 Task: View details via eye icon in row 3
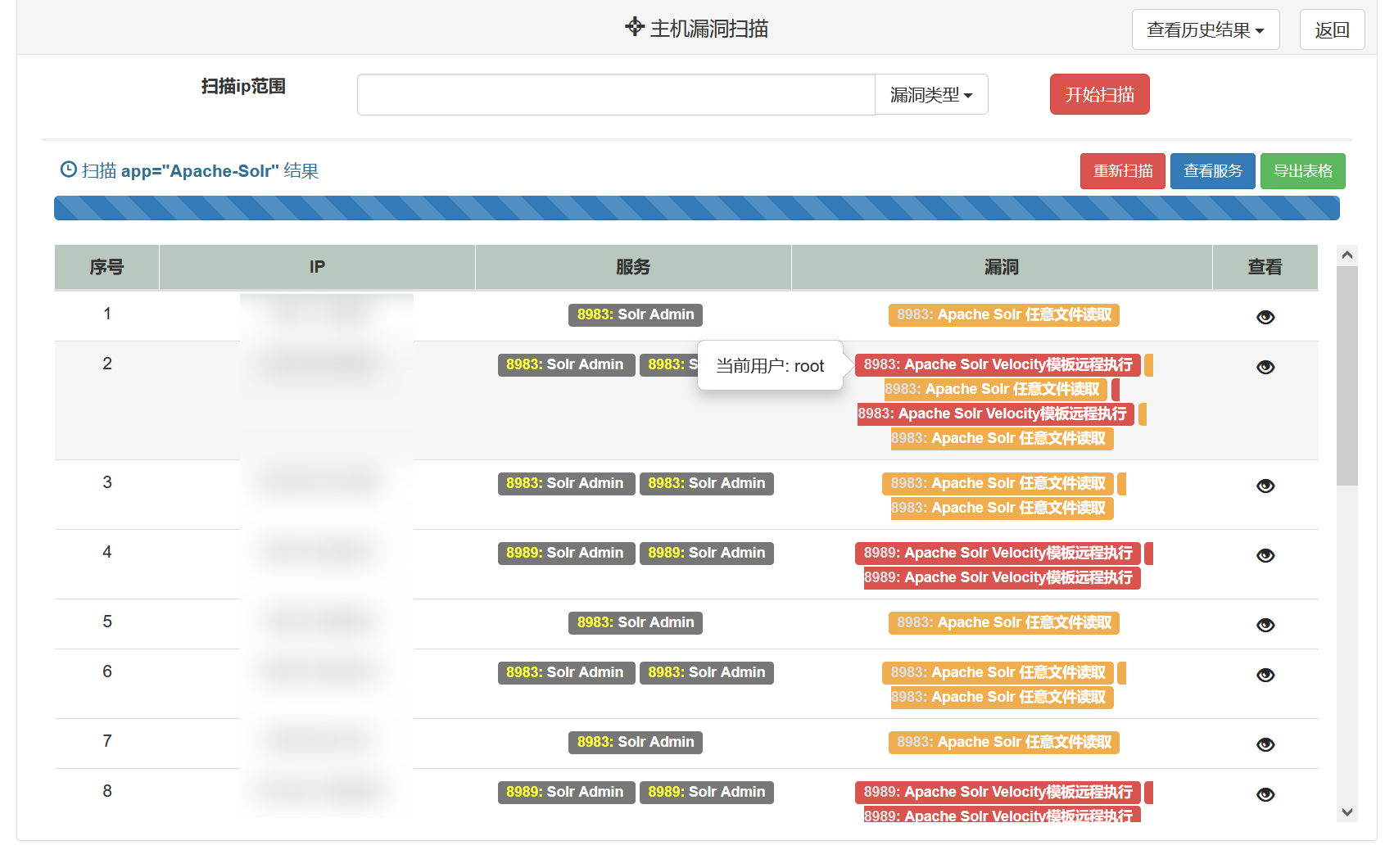[x=1265, y=486]
